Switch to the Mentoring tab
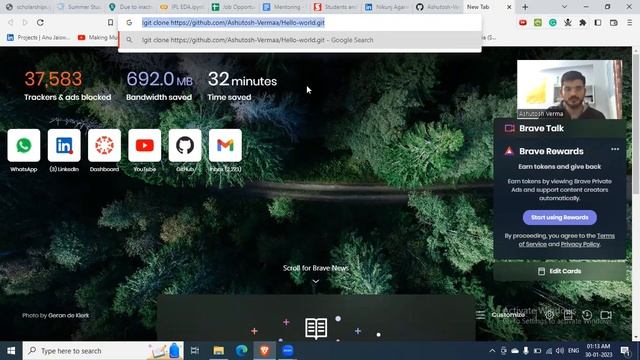 284,7
